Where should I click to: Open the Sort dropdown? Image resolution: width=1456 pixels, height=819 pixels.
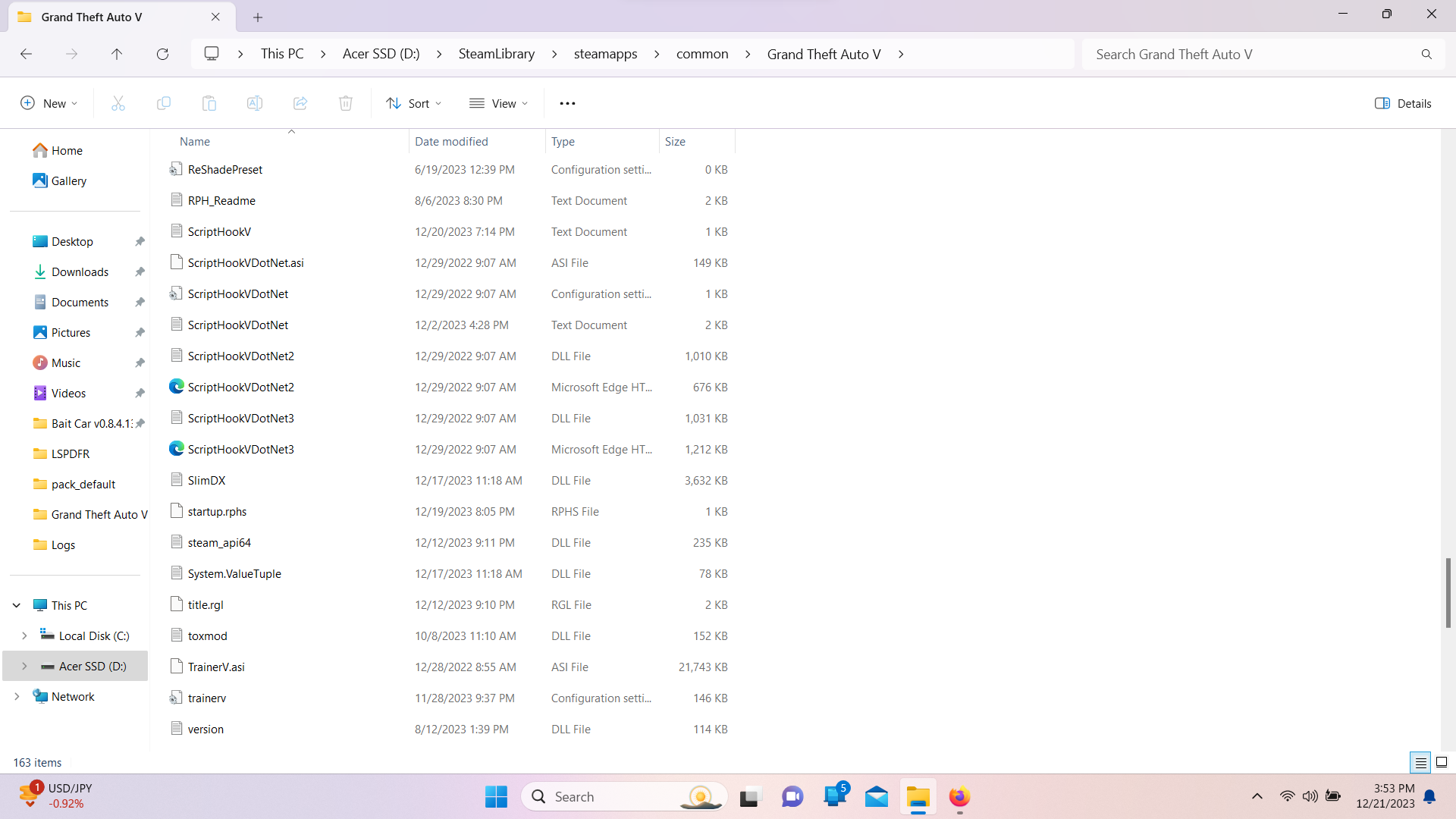pos(413,103)
